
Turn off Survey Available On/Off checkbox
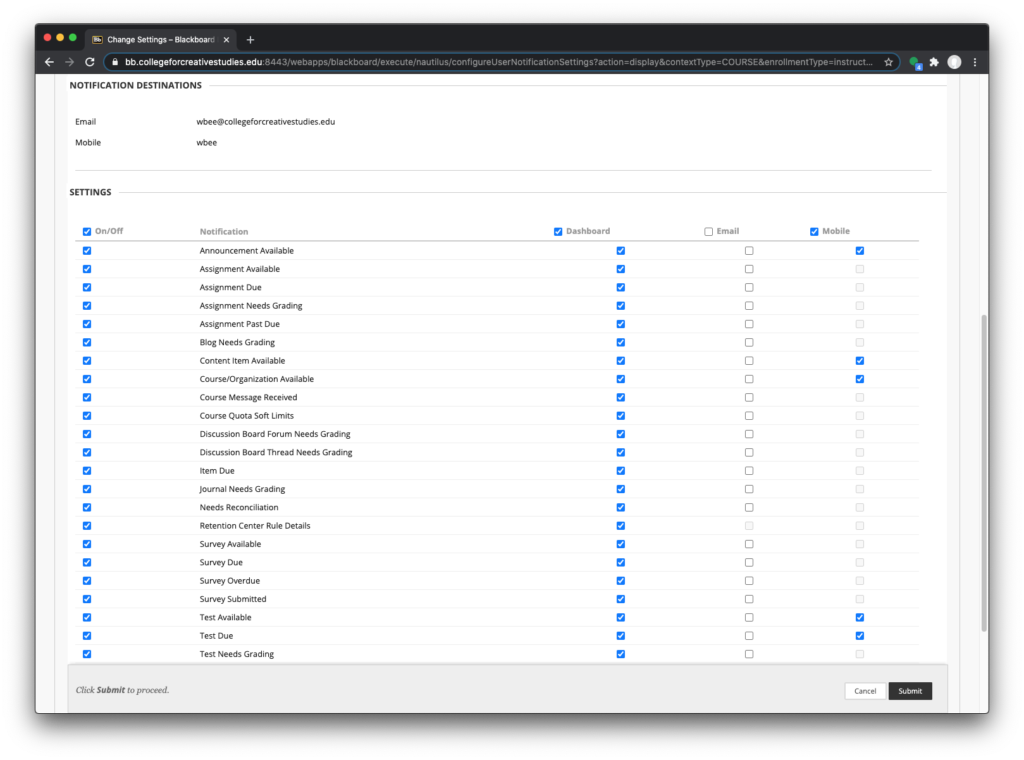point(87,544)
